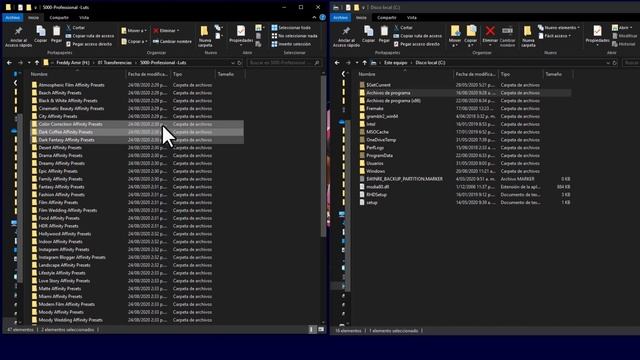Go up one level in right window
The width and height of the screenshot is (640, 360).
pos(364,63)
